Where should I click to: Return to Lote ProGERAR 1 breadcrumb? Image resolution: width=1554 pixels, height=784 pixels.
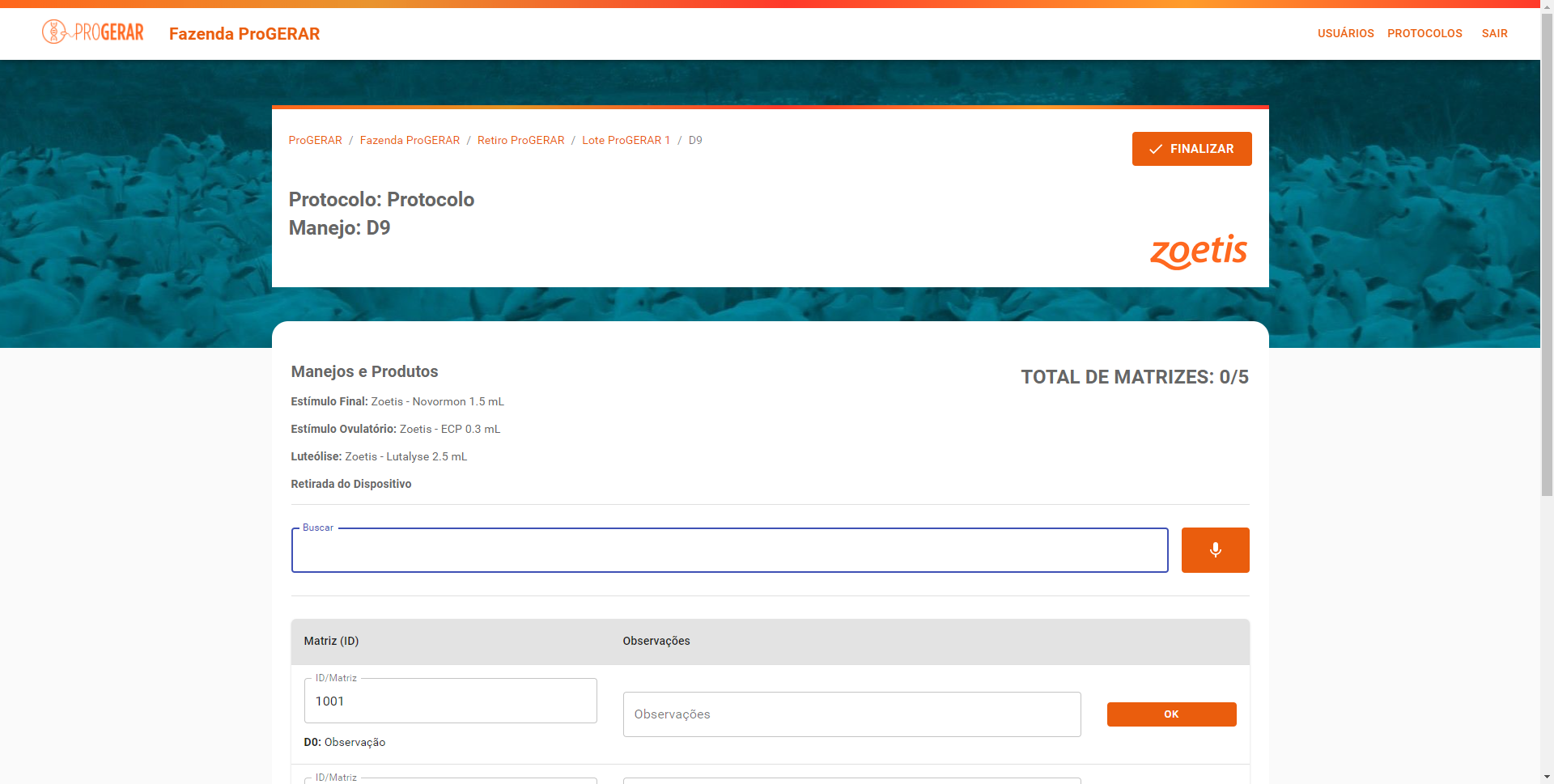626,140
